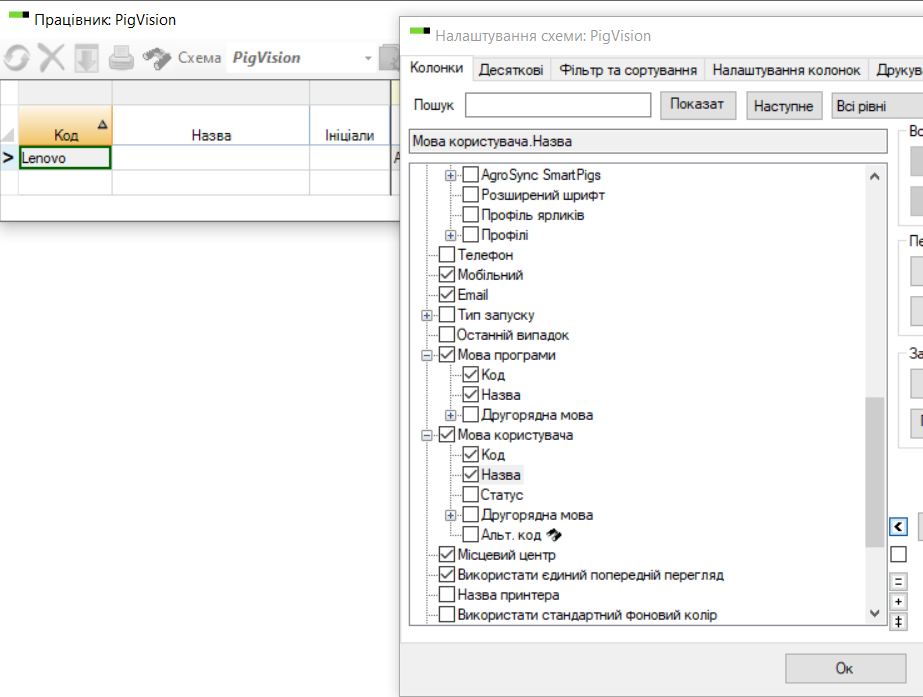The image size is (923, 697).
Task: Select Код under Мова користувача
Action: (493, 454)
